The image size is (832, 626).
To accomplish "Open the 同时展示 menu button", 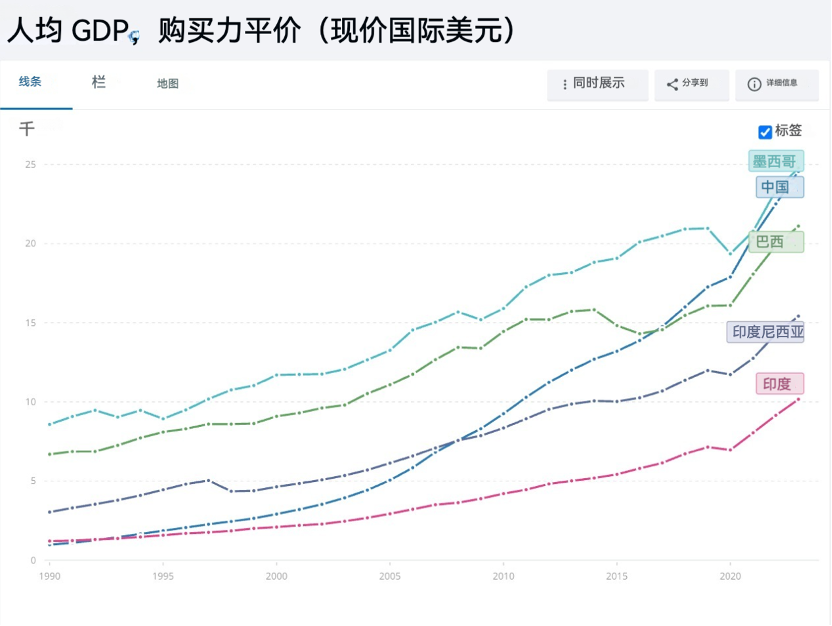I will click(x=597, y=84).
